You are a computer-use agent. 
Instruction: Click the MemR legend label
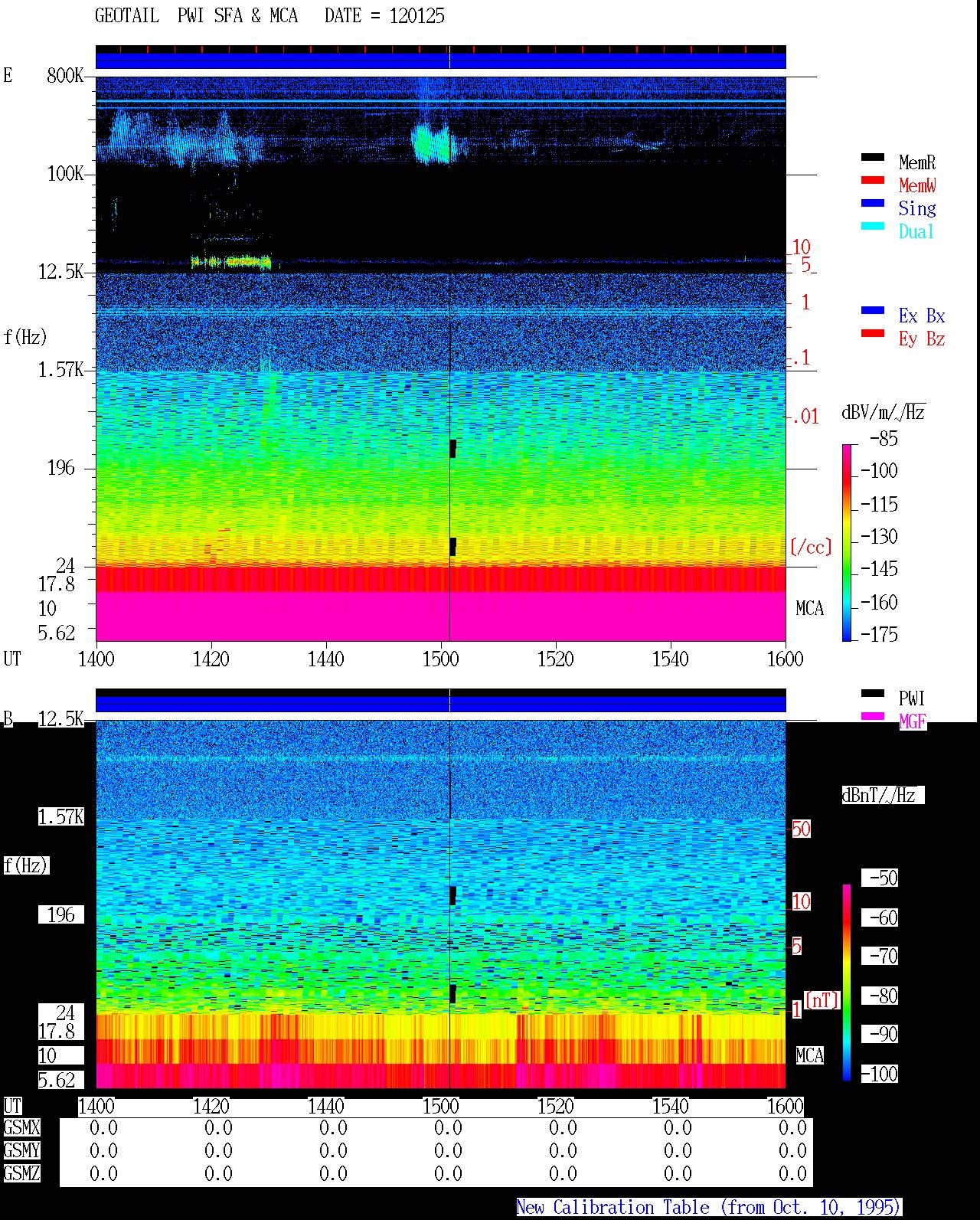point(917,162)
